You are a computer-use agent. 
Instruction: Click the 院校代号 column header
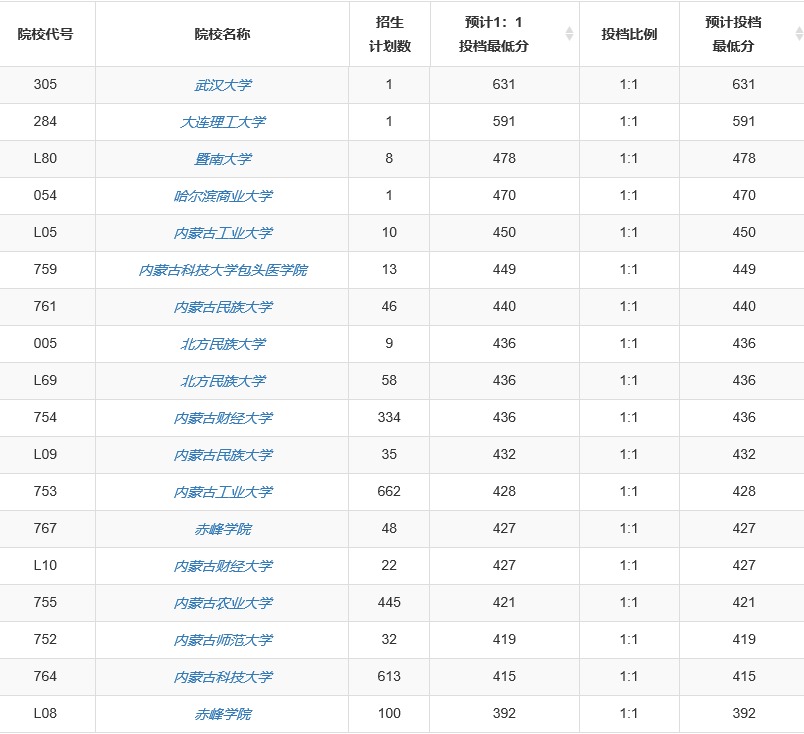46,34
